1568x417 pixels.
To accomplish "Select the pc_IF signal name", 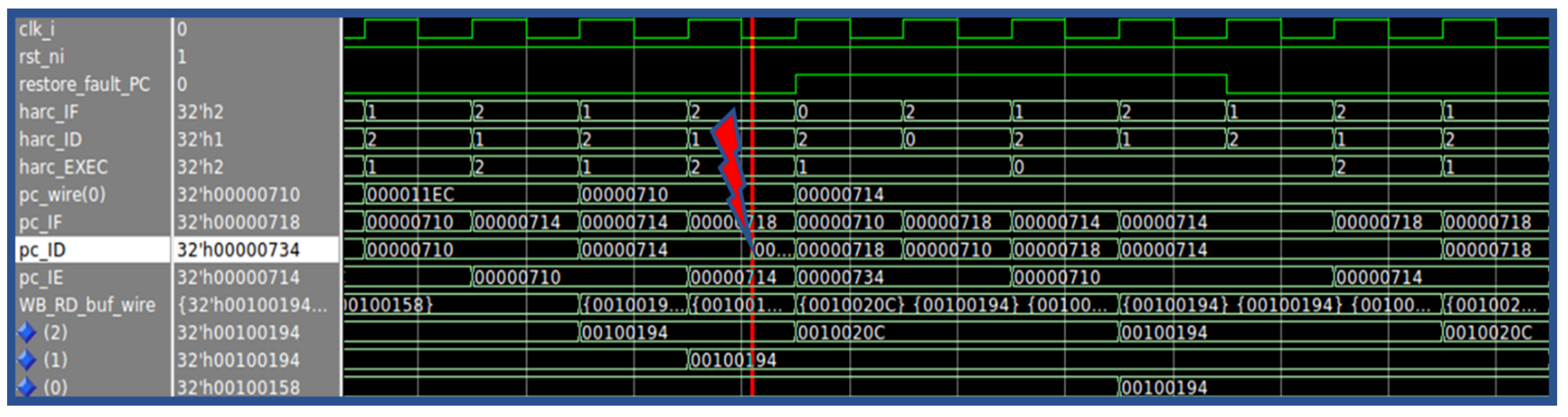I will click(40, 222).
